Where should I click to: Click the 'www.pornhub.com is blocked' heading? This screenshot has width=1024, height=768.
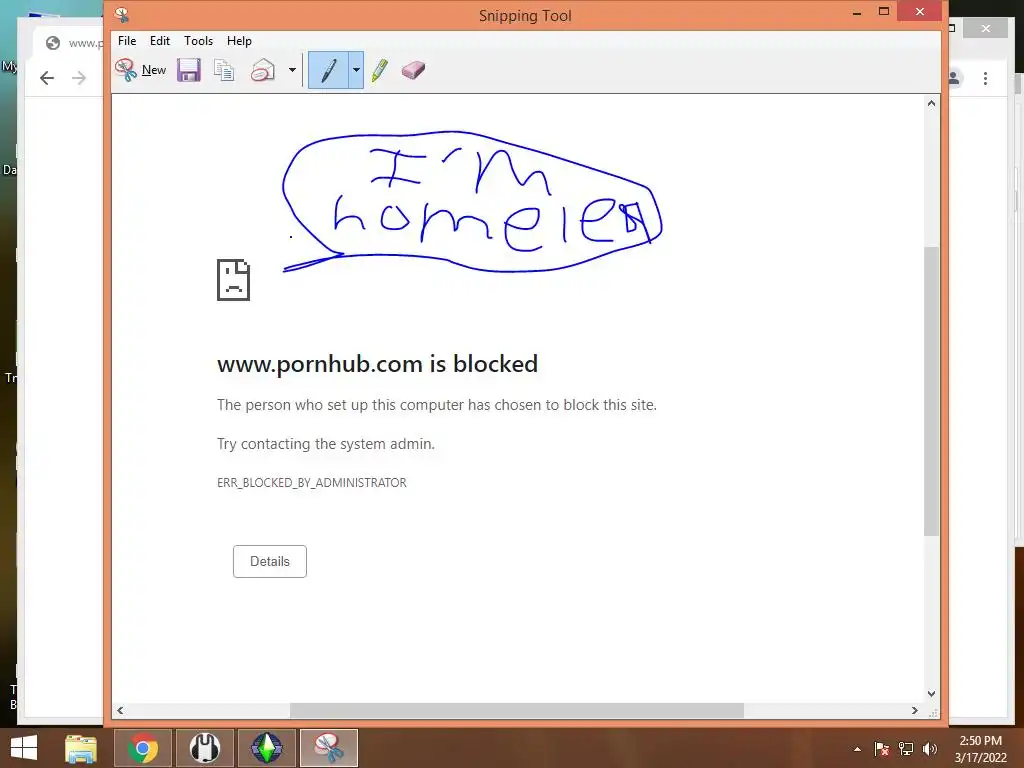(x=377, y=364)
